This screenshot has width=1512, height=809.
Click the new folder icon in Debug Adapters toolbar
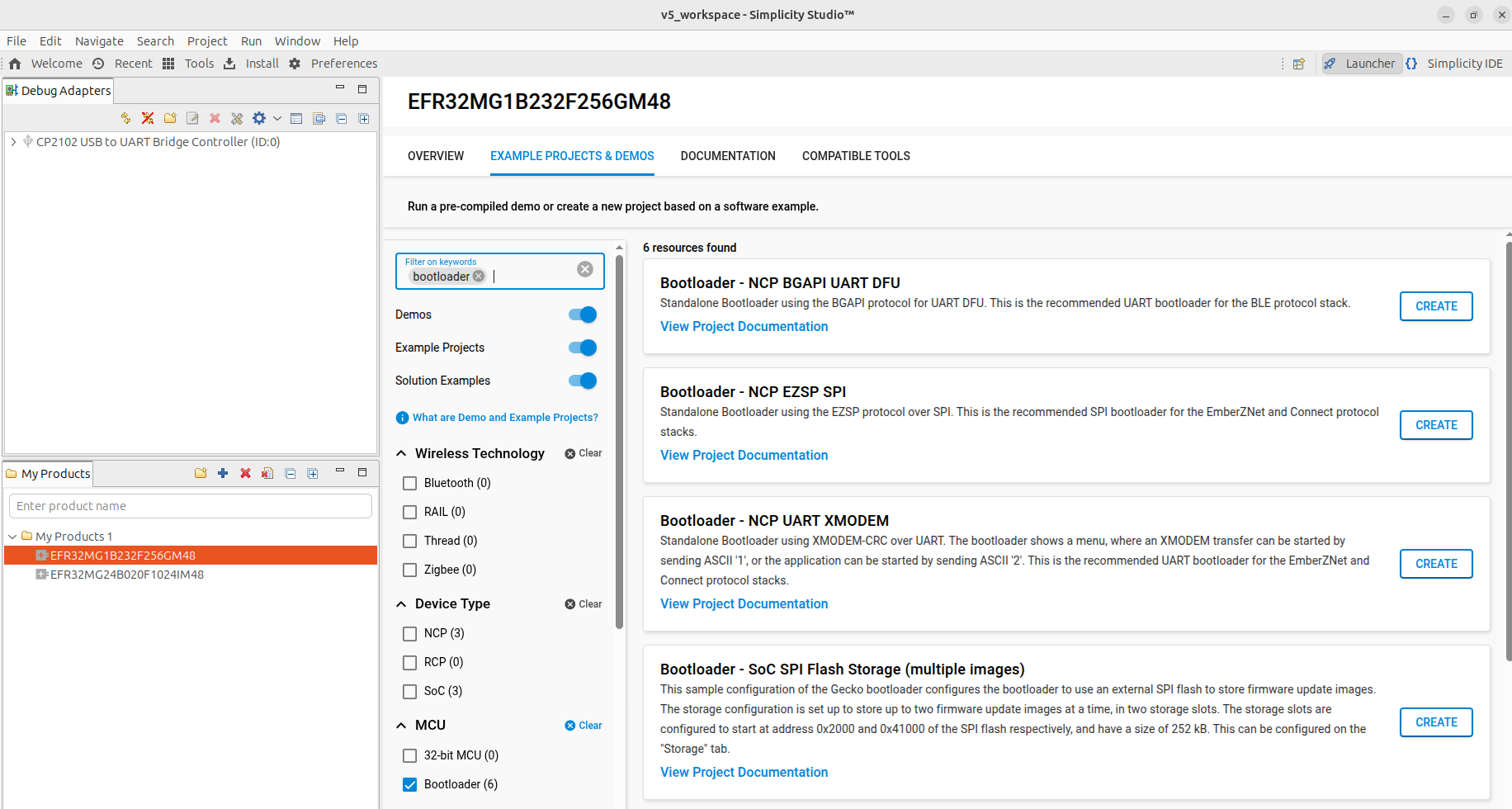[170, 119]
